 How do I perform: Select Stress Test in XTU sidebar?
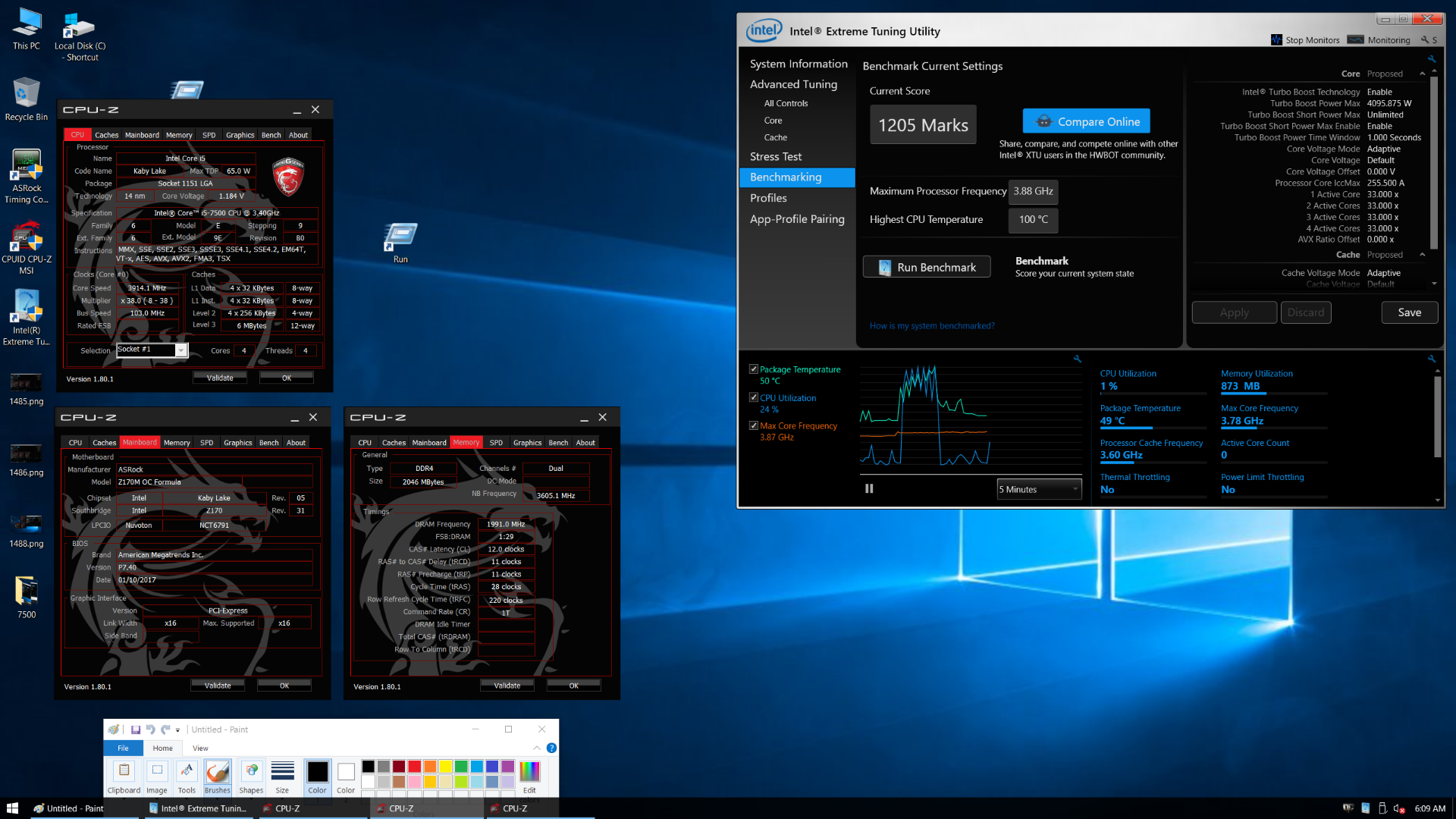point(776,156)
